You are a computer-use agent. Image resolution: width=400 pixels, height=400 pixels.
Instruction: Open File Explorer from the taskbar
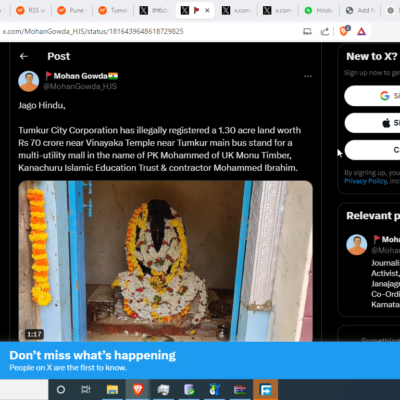[x=112, y=389]
